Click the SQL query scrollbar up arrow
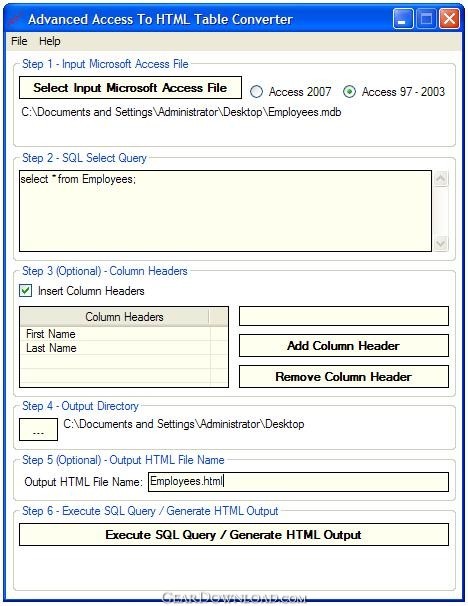468x606 pixels. (441, 179)
